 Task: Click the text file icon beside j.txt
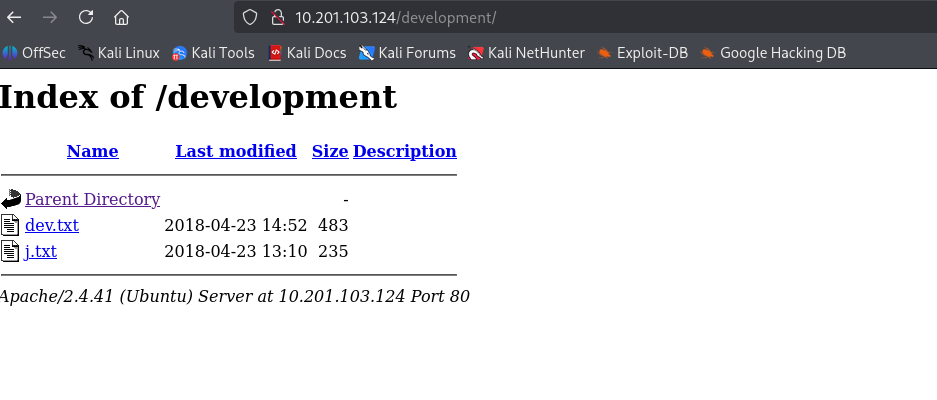(10, 251)
